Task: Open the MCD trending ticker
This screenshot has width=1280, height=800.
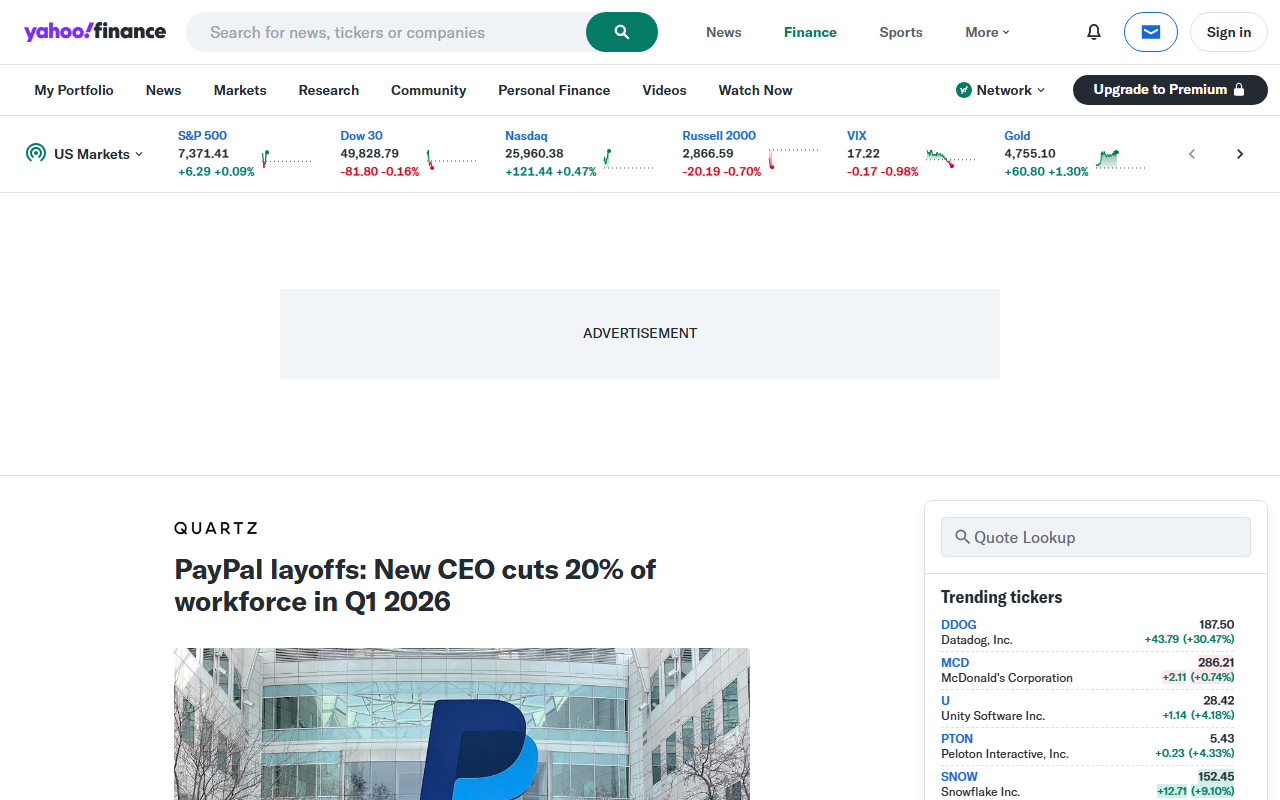Action: tap(955, 662)
